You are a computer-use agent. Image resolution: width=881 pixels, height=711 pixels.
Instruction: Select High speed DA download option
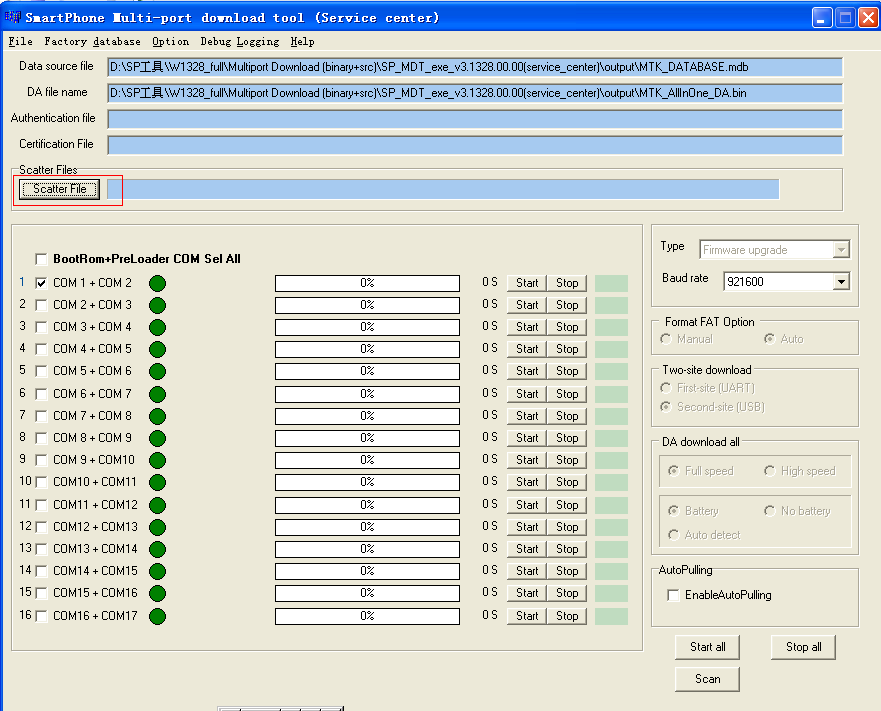pyautogui.click(x=770, y=471)
